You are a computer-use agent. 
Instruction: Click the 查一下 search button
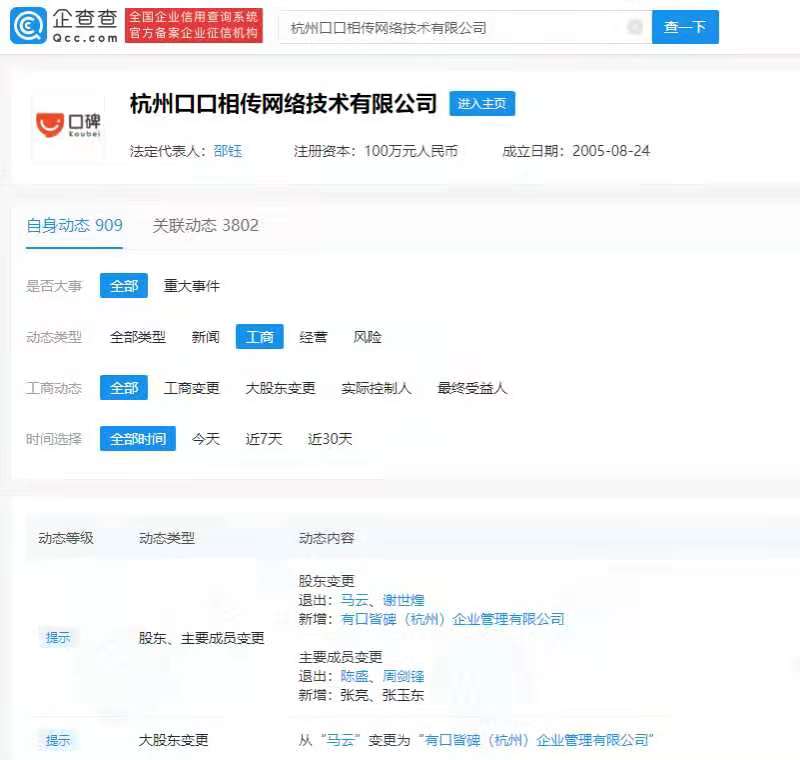(x=685, y=27)
